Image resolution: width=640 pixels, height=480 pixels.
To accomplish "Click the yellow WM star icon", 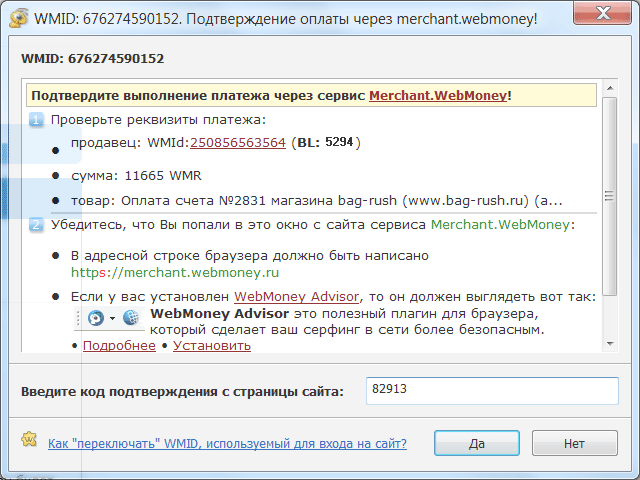I will click(29, 440).
